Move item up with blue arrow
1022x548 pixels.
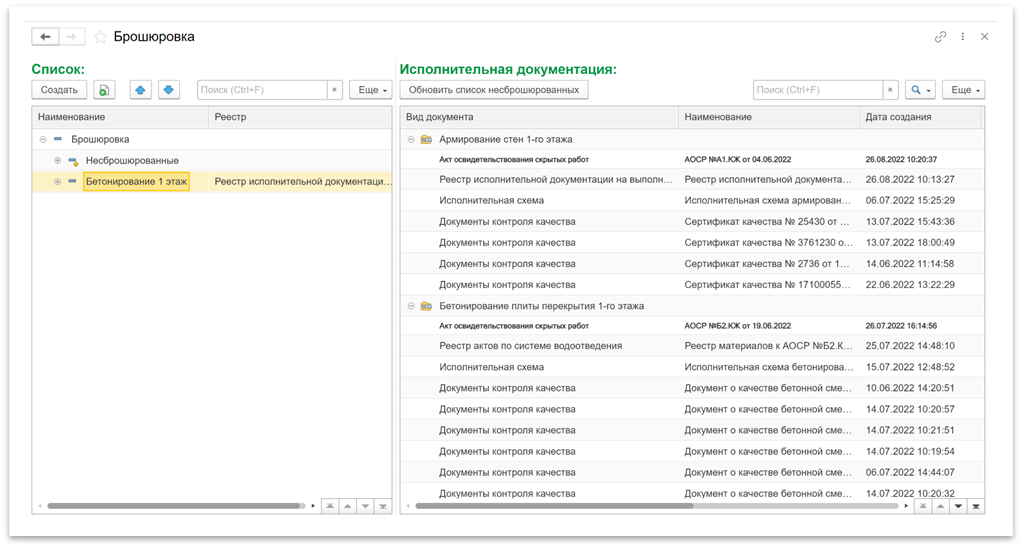click(x=140, y=90)
